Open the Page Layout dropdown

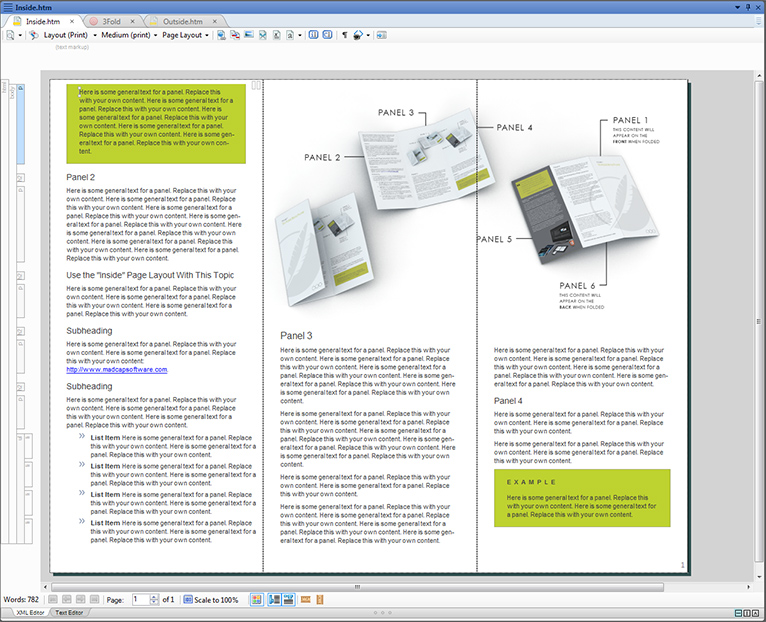point(186,35)
